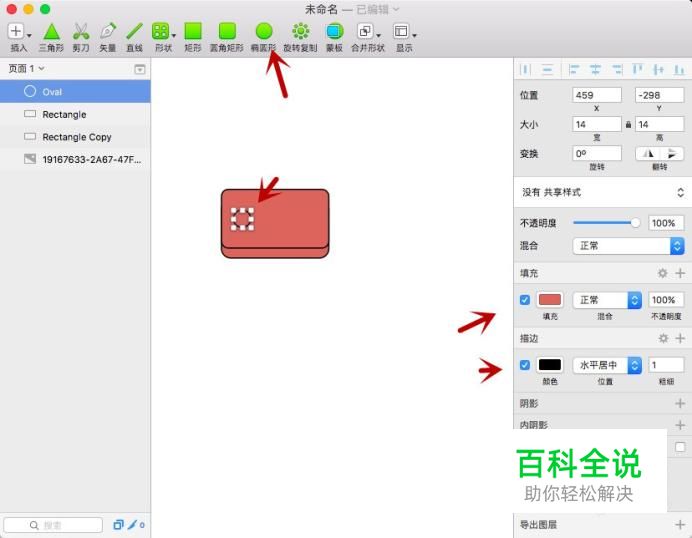Screen dimensions: 692x538
Task: Select the Oval layer
Action: [x=75, y=91]
